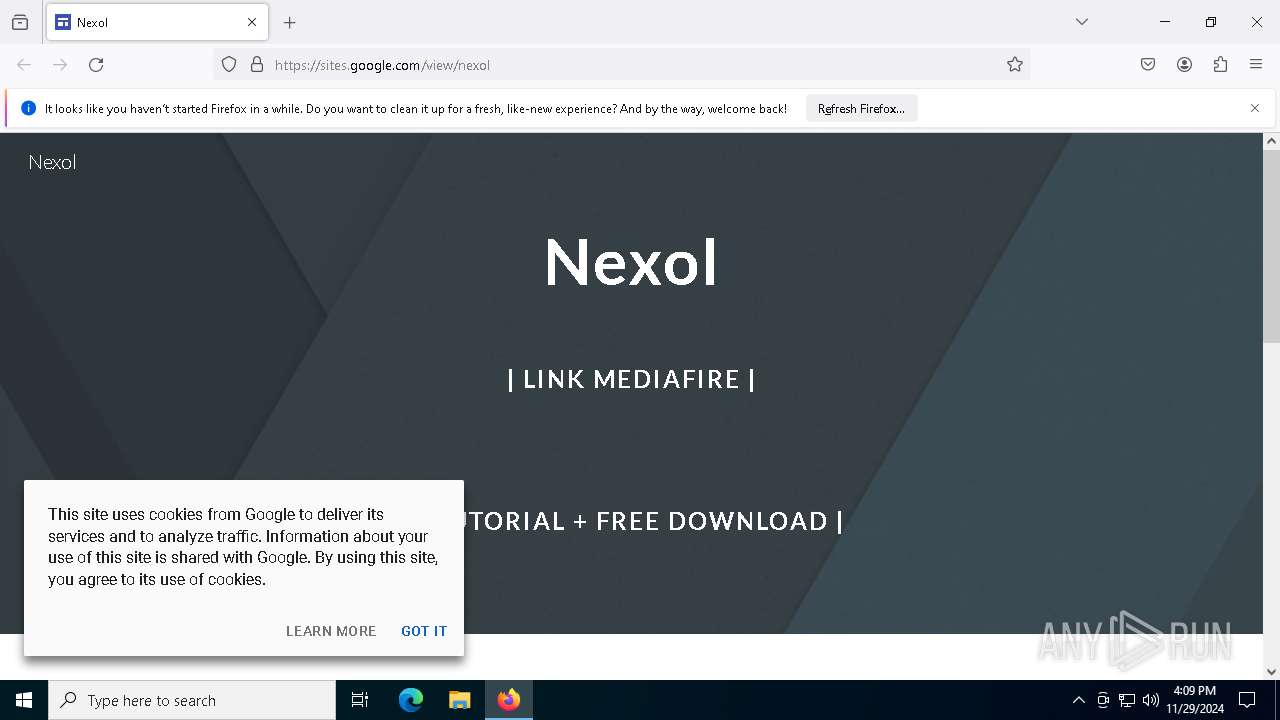
Task: Open File Explorer from taskbar
Action: pos(460,700)
